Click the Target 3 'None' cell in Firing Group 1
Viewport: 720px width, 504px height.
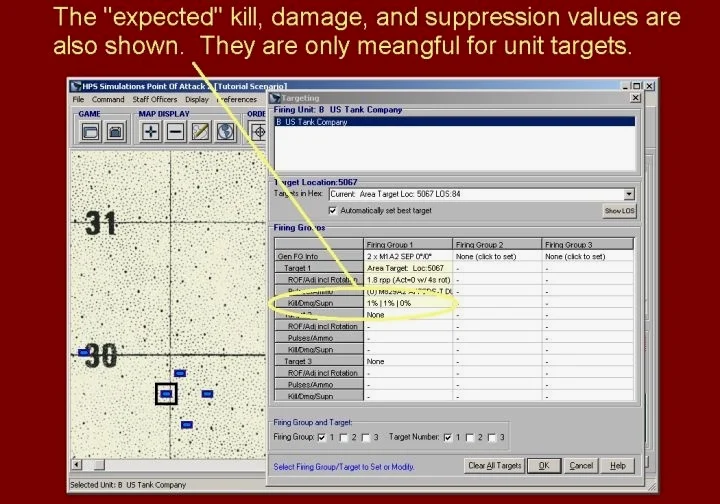point(408,361)
